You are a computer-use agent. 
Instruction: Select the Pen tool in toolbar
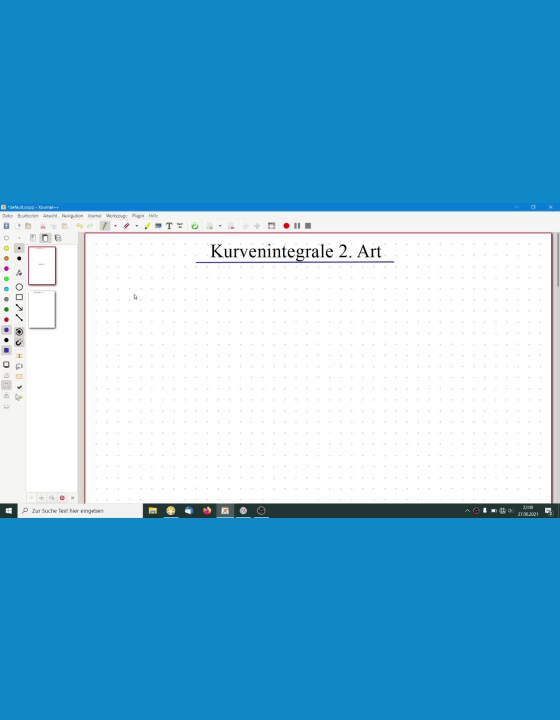[x=105, y=225]
